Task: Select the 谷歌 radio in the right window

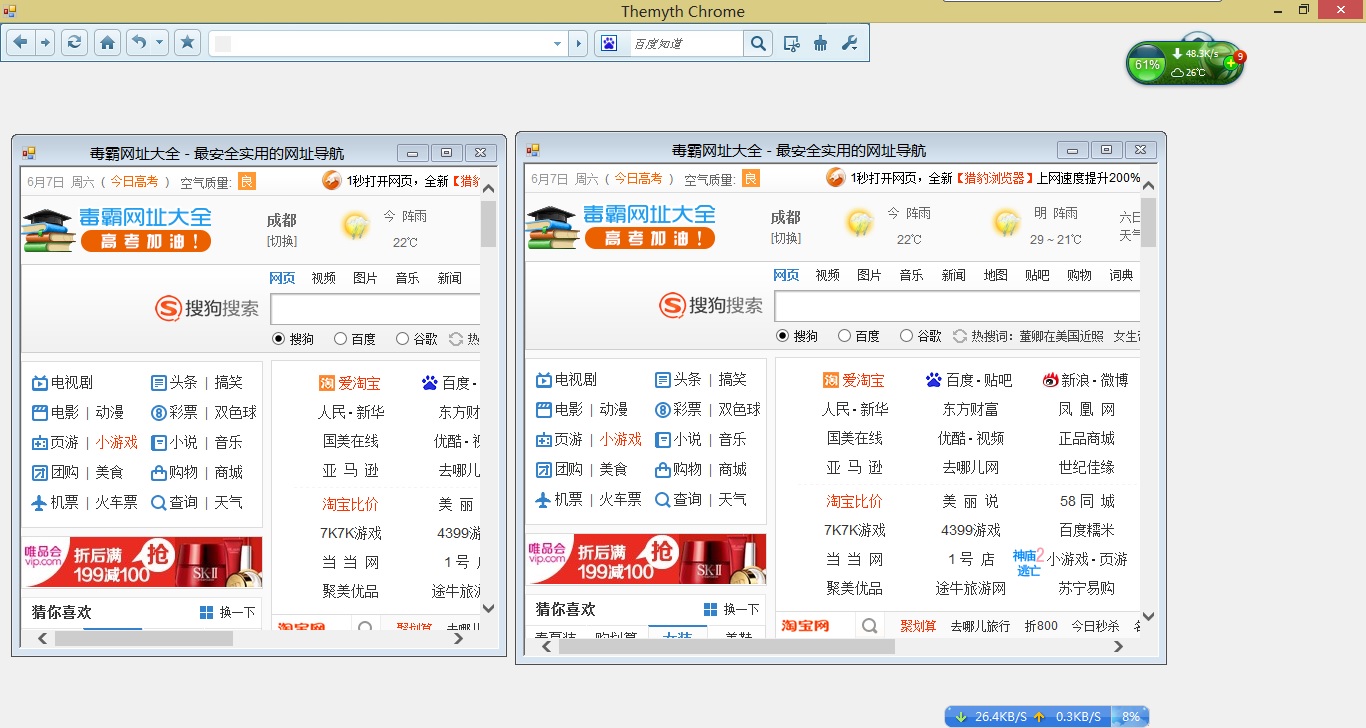Action: [x=906, y=336]
